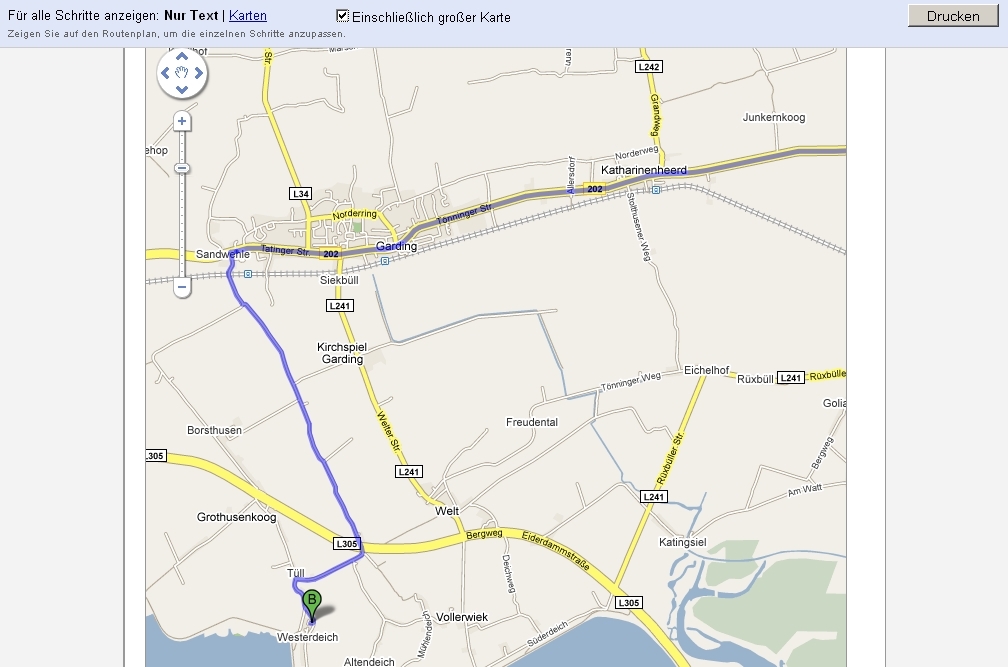Image resolution: width=1008 pixels, height=667 pixels.
Task: Click Garding train station icon
Action: [384, 261]
